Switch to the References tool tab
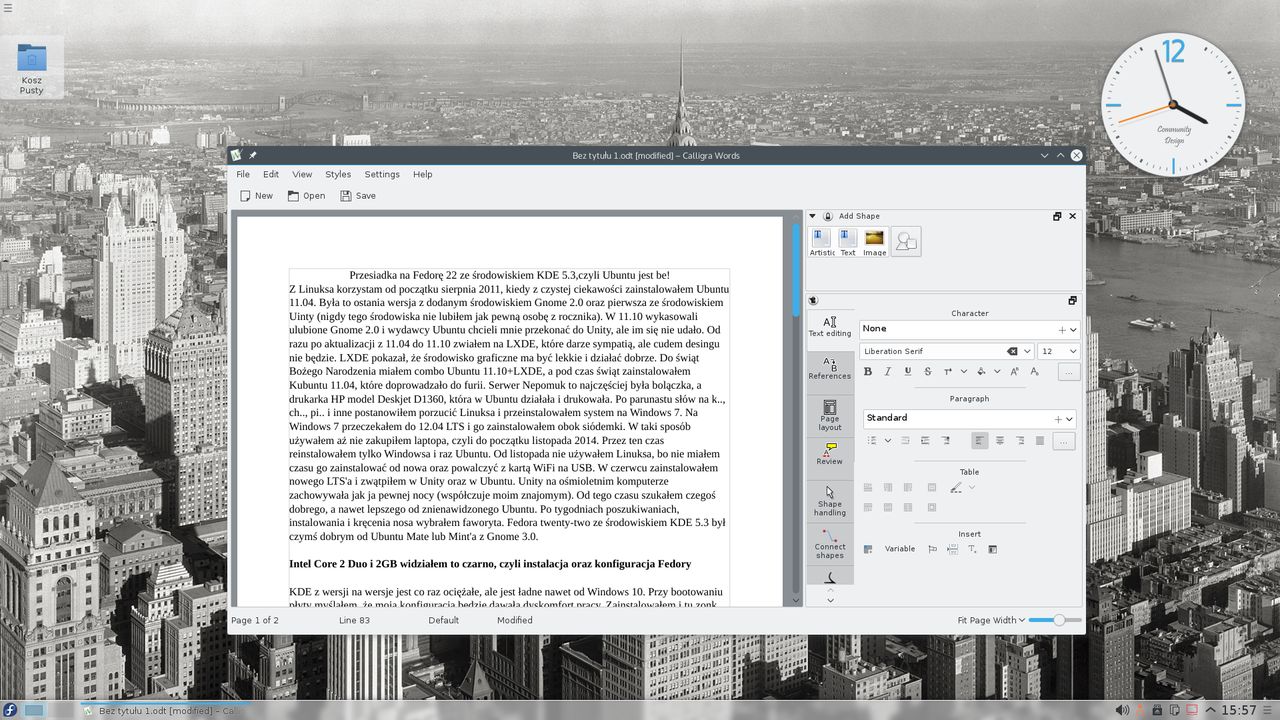 [x=830, y=369]
